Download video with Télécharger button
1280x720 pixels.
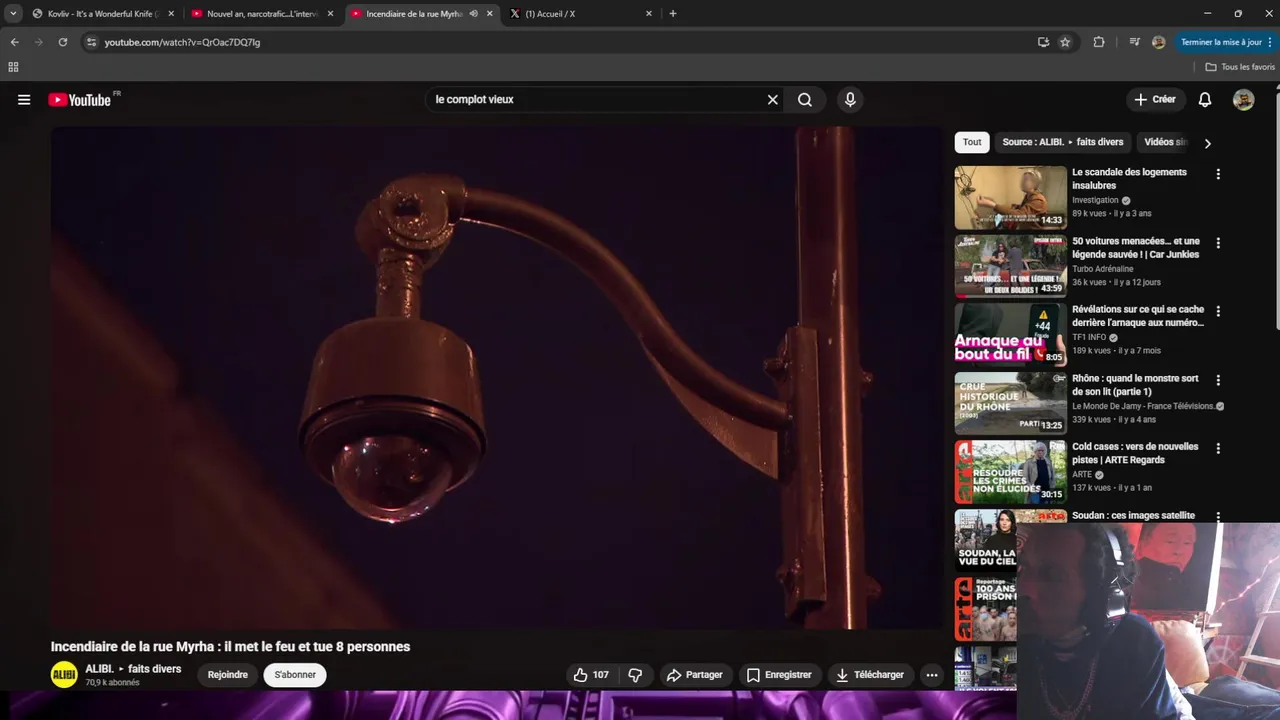pyautogui.click(x=870, y=675)
